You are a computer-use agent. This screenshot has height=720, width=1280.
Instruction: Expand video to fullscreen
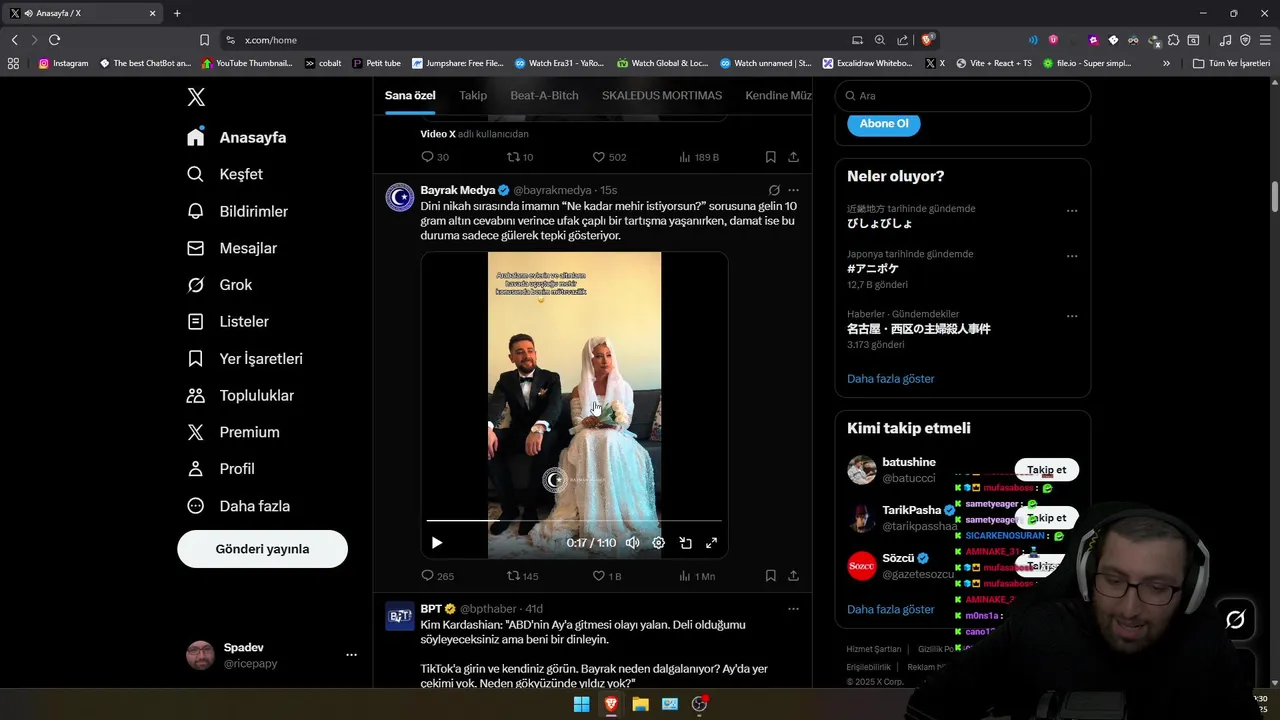[x=712, y=543]
